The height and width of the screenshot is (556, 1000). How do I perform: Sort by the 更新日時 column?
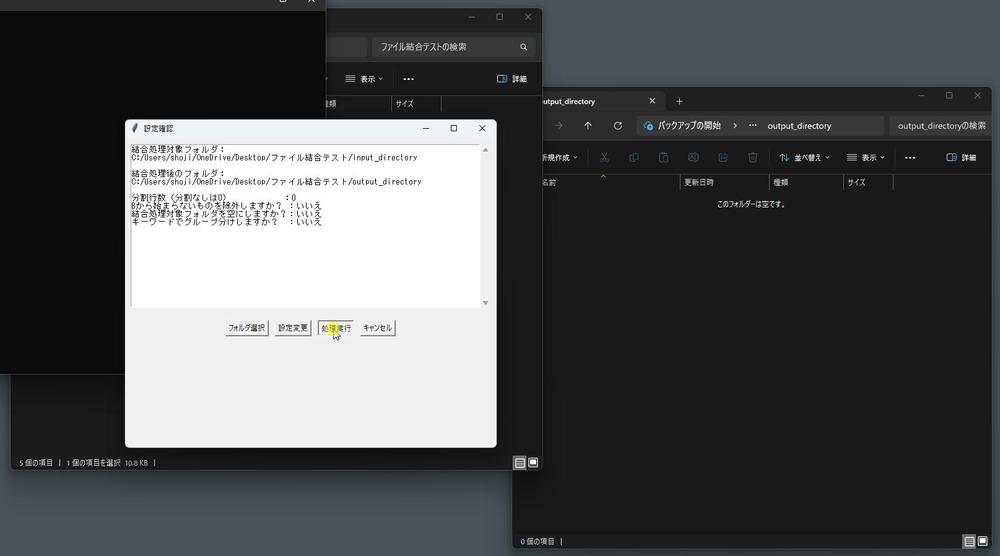tap(724, 182)
